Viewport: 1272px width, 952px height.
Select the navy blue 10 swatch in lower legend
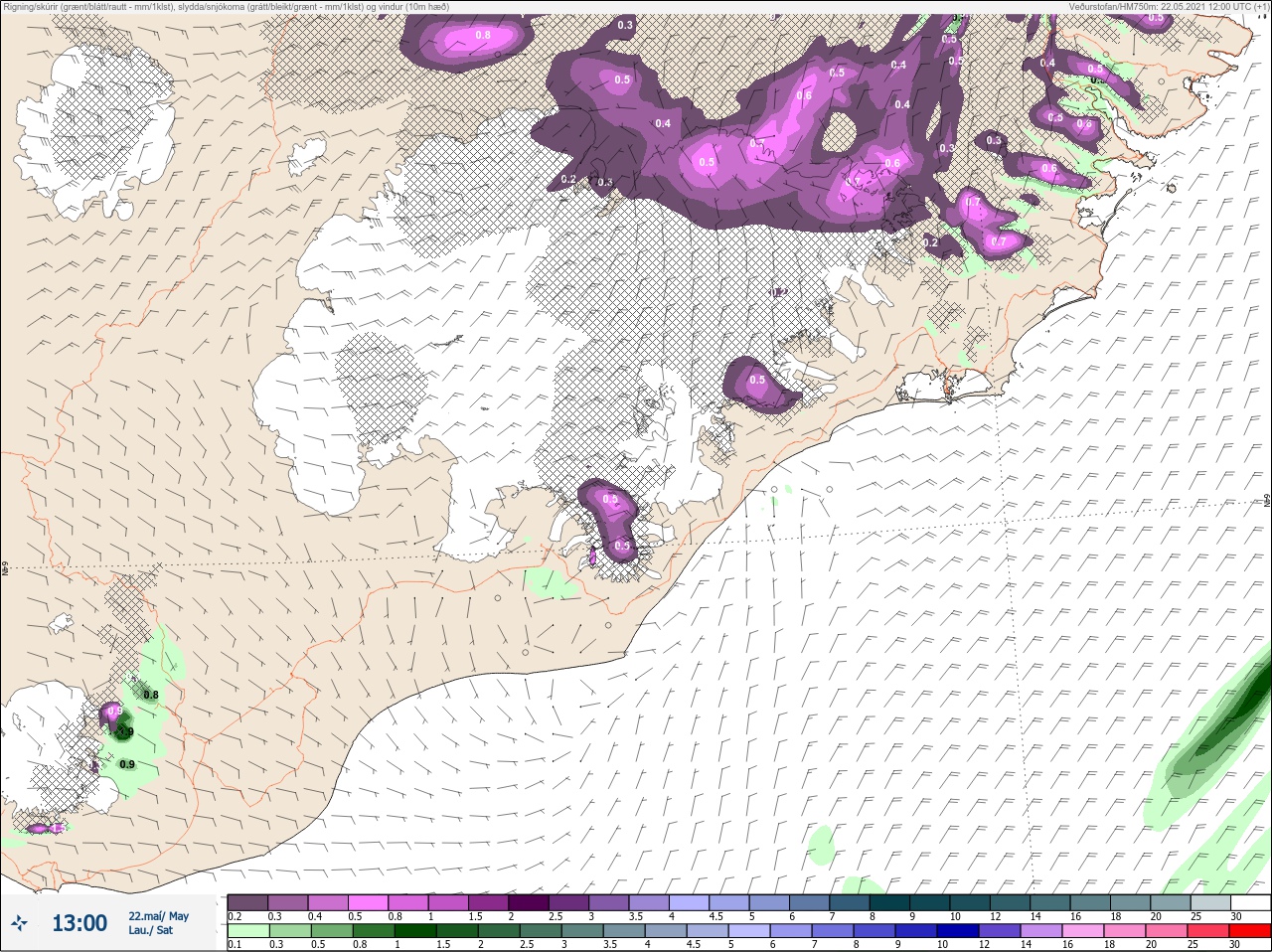pyautogui.click(x=958, y=932)
